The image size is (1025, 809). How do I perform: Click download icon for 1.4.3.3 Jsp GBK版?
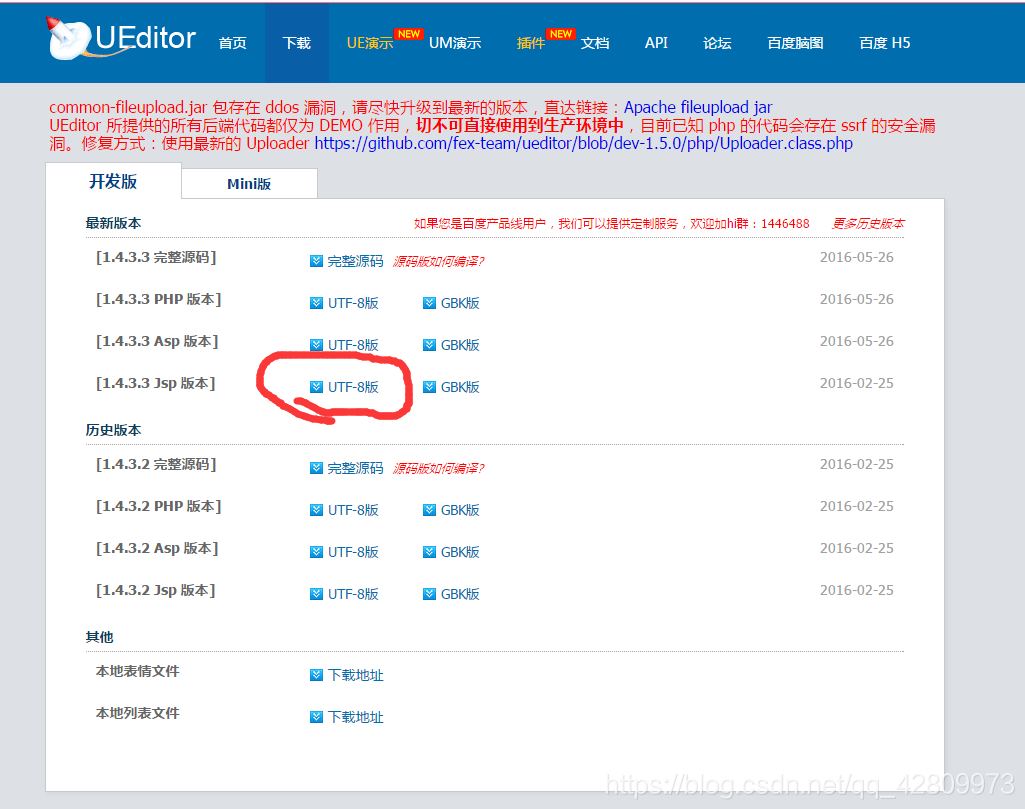pyautogui.click(x=429, y=387)
